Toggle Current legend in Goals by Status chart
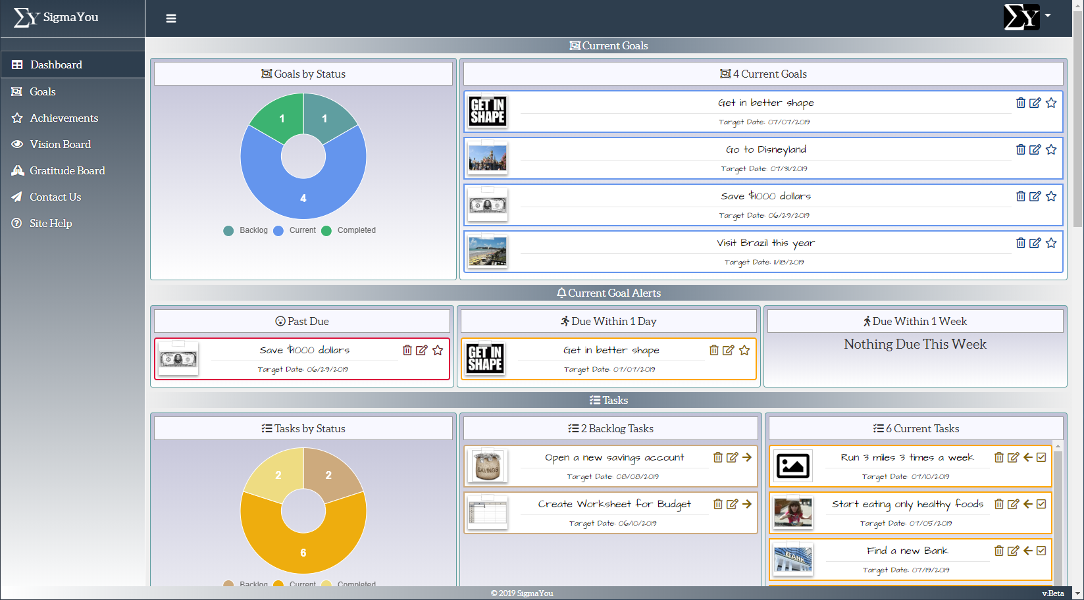The height and width of the screenshot is (600, 1084). pyautogui.click(x=295, y=230)
